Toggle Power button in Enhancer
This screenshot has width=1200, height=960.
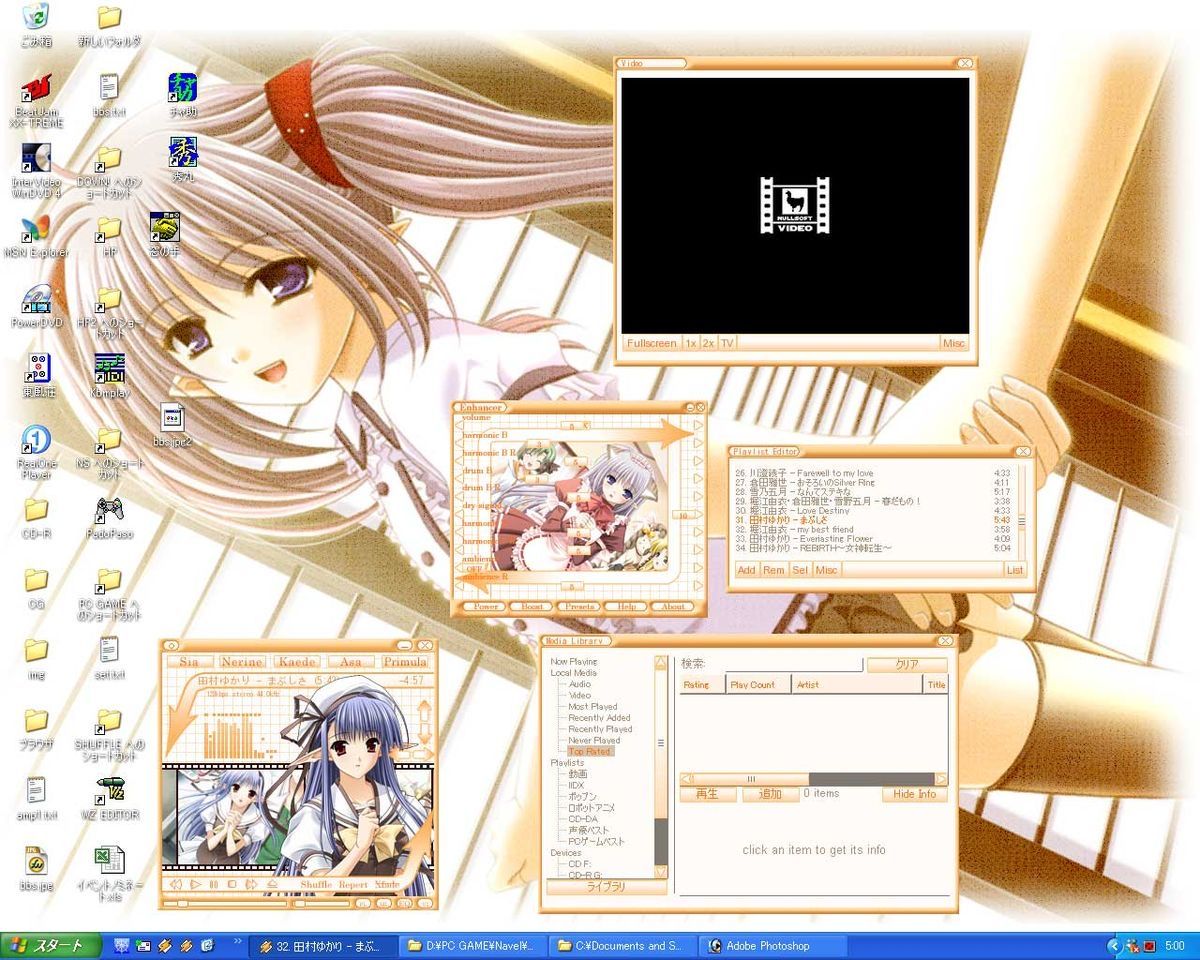486,606
